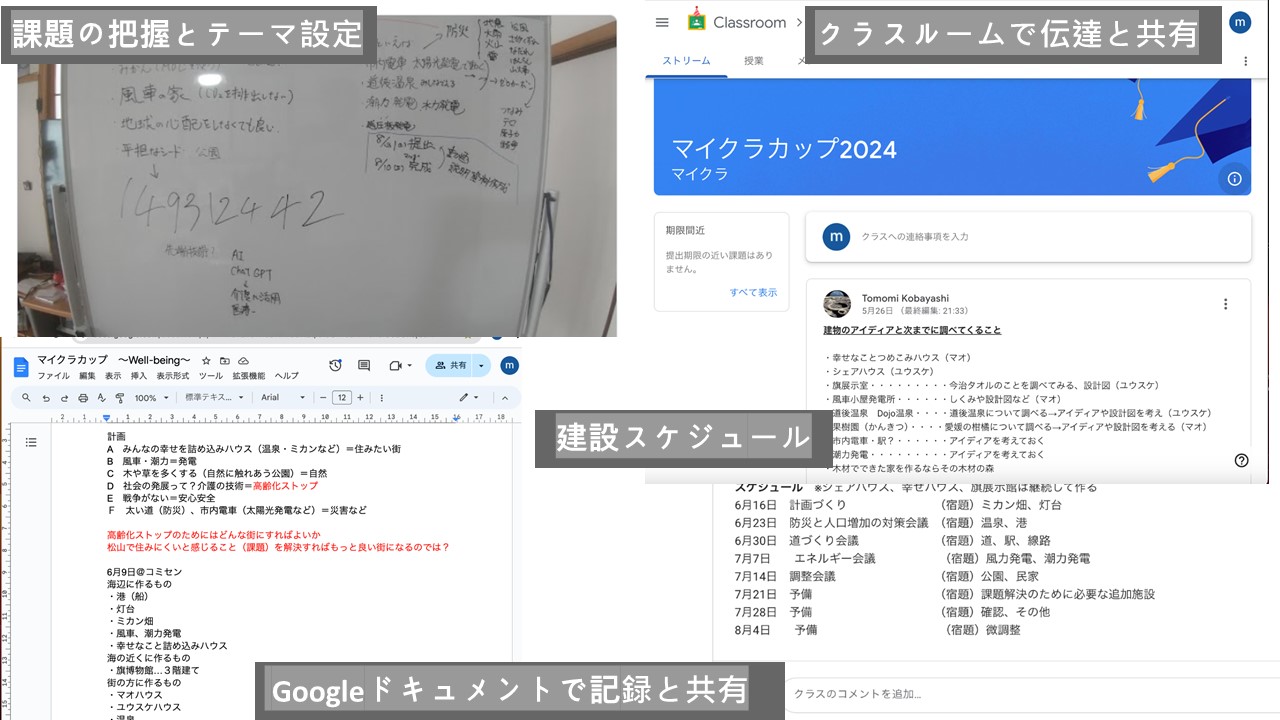Open the 拡張機能 menu
The width and height of the screenshot is (1280, 720).
coord(249,376)
